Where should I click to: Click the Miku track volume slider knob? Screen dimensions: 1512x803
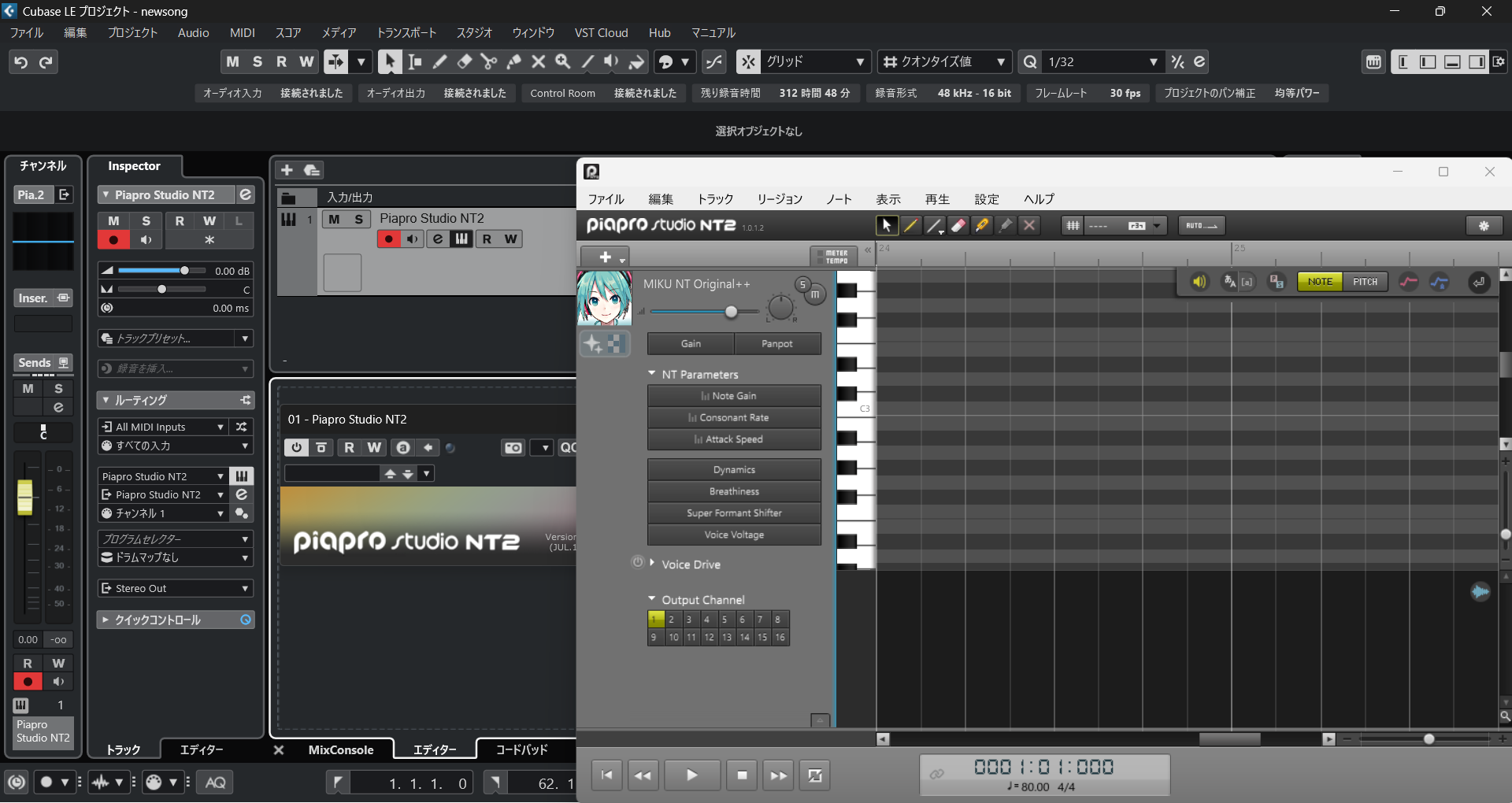point(732,312)
